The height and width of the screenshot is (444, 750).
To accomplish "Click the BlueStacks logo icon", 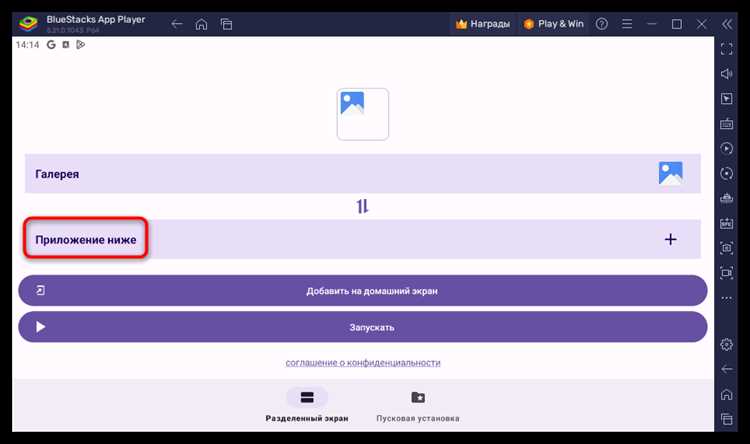I will [28, 23].
